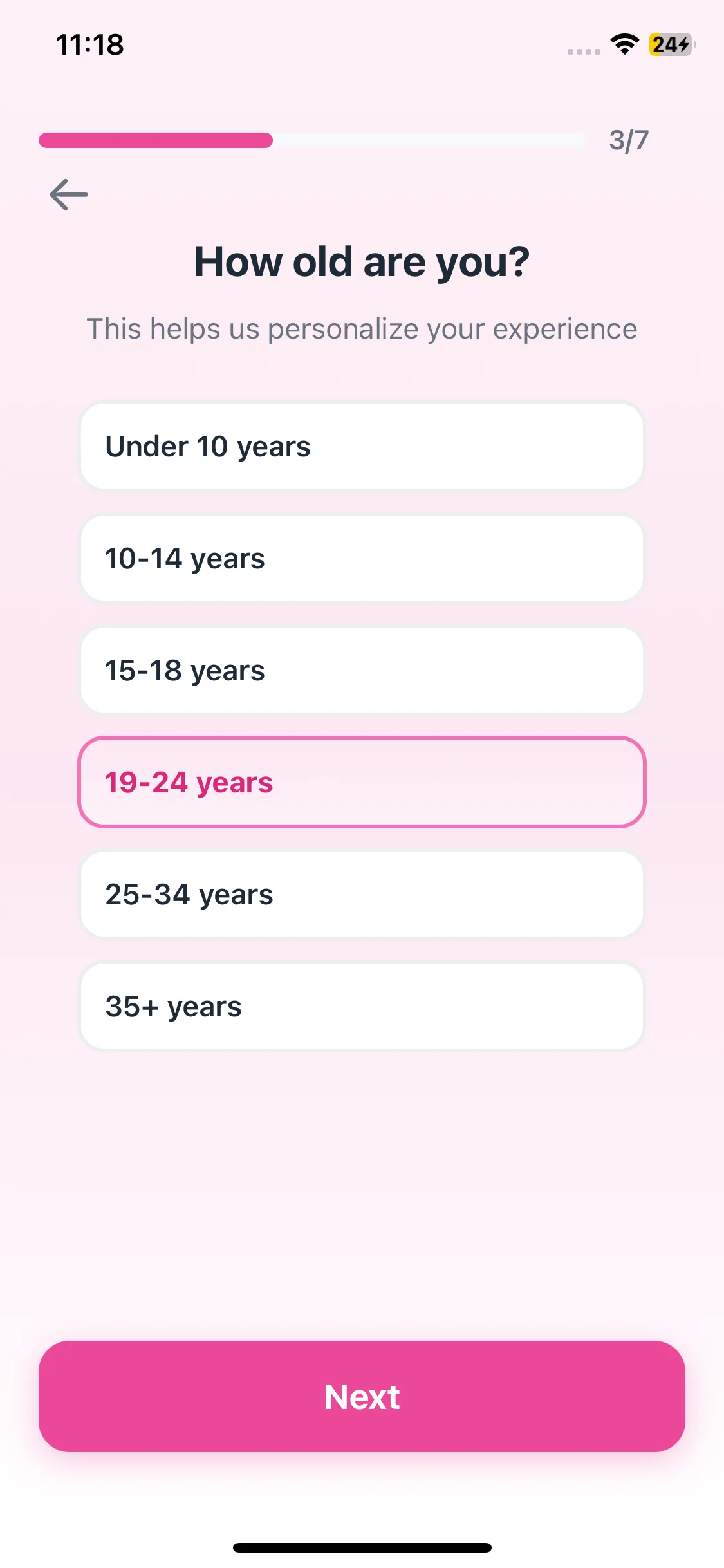This screenshot has height=1568, width=724.
Task: Click the filled pink progress bar segment
Action: [x=156, y=140]
